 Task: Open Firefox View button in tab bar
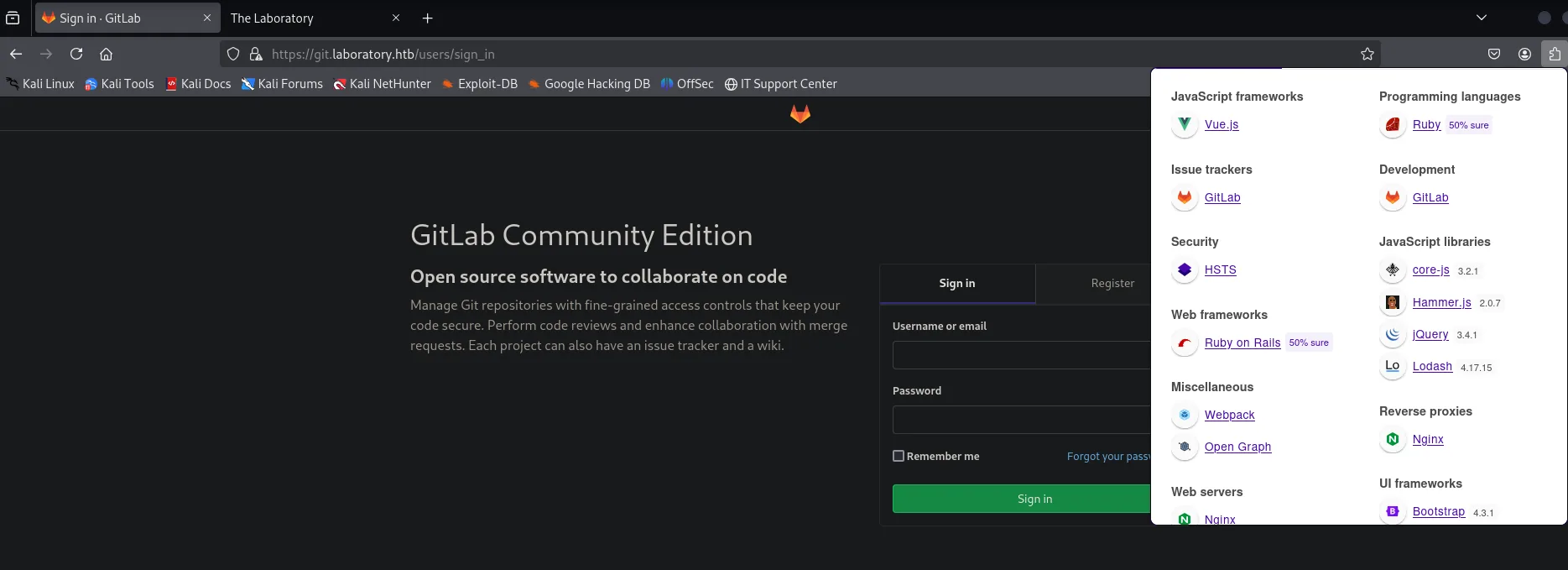click(13, 18)
